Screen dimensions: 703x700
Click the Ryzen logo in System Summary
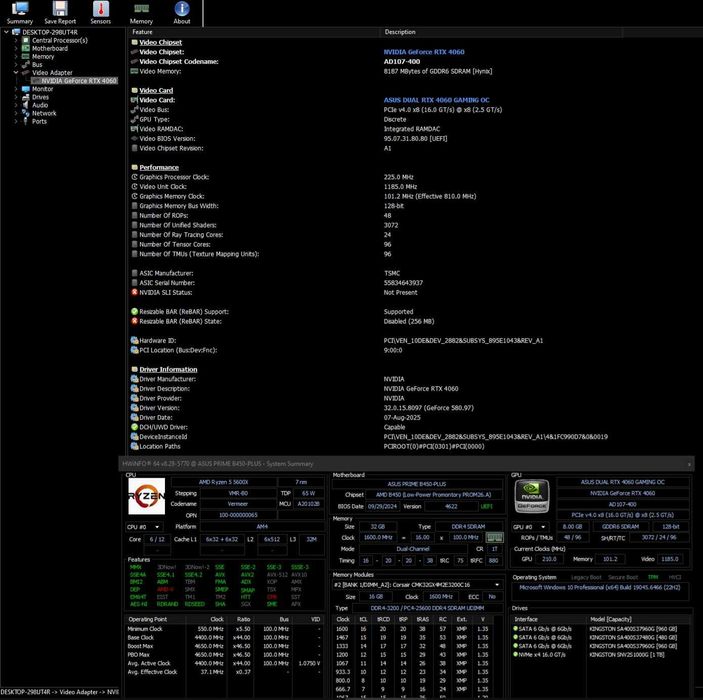point(147,496)
